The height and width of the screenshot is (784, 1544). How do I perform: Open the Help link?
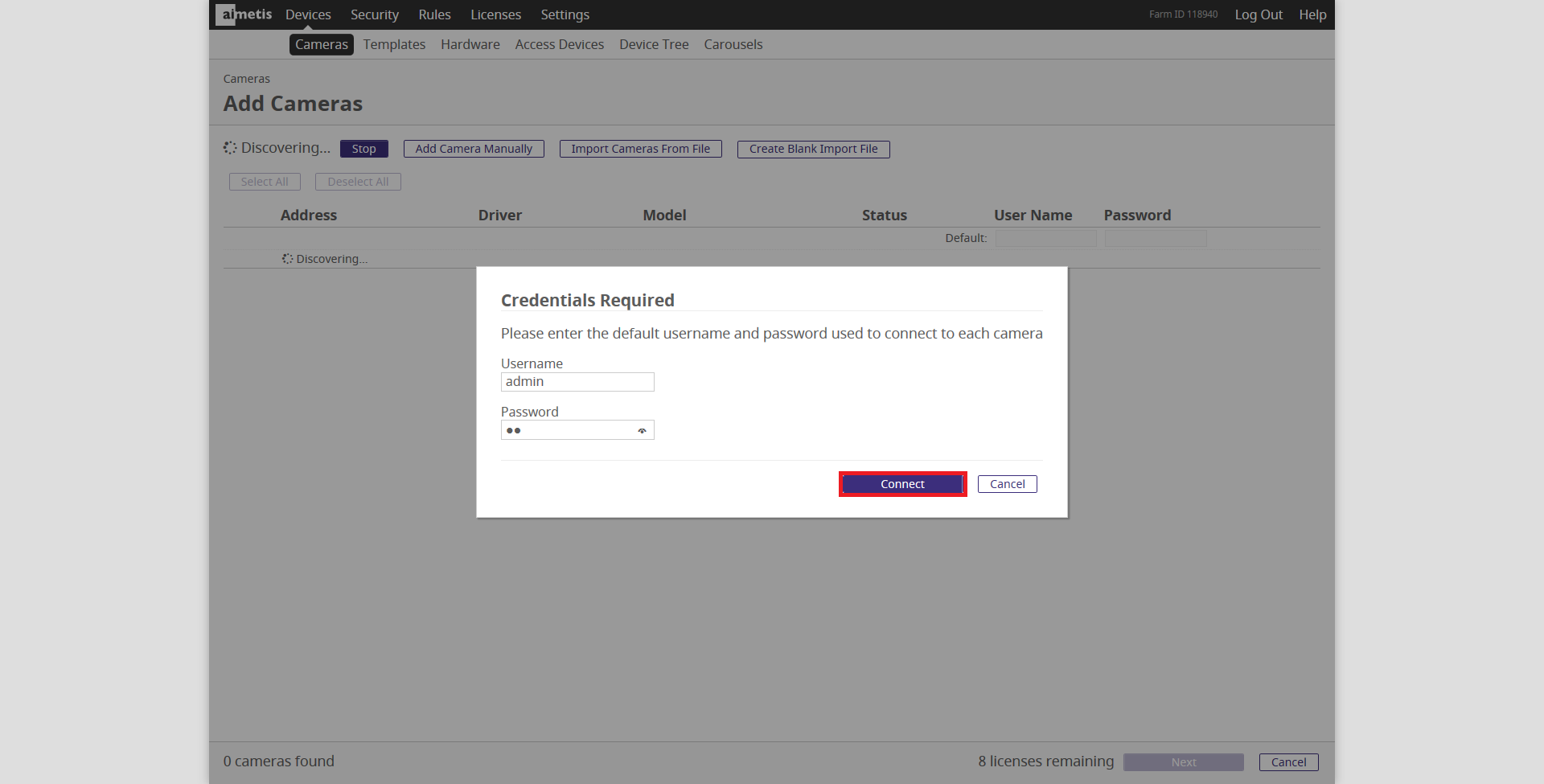pos(1312,14)
